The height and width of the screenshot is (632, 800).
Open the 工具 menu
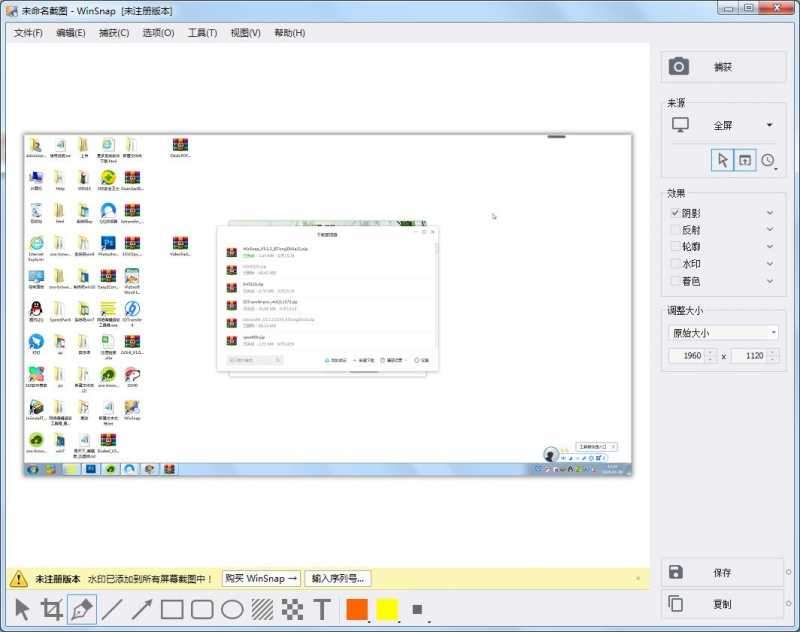pos(201,32)
